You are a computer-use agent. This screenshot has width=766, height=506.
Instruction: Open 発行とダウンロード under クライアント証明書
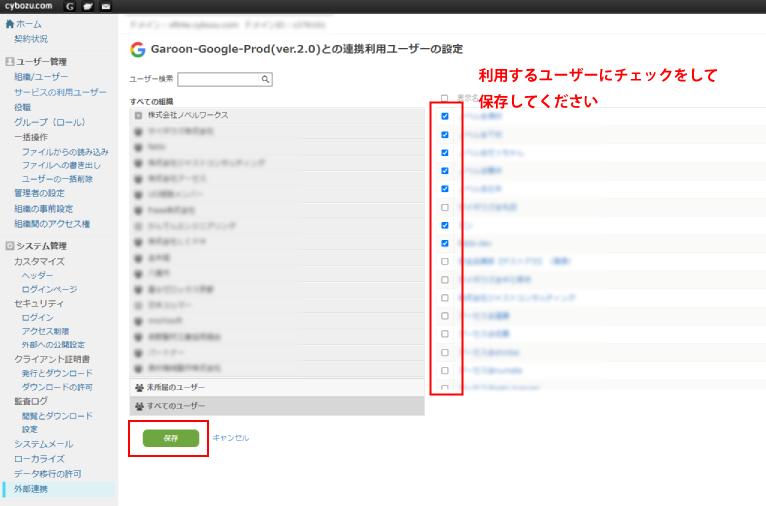(57, 373)
